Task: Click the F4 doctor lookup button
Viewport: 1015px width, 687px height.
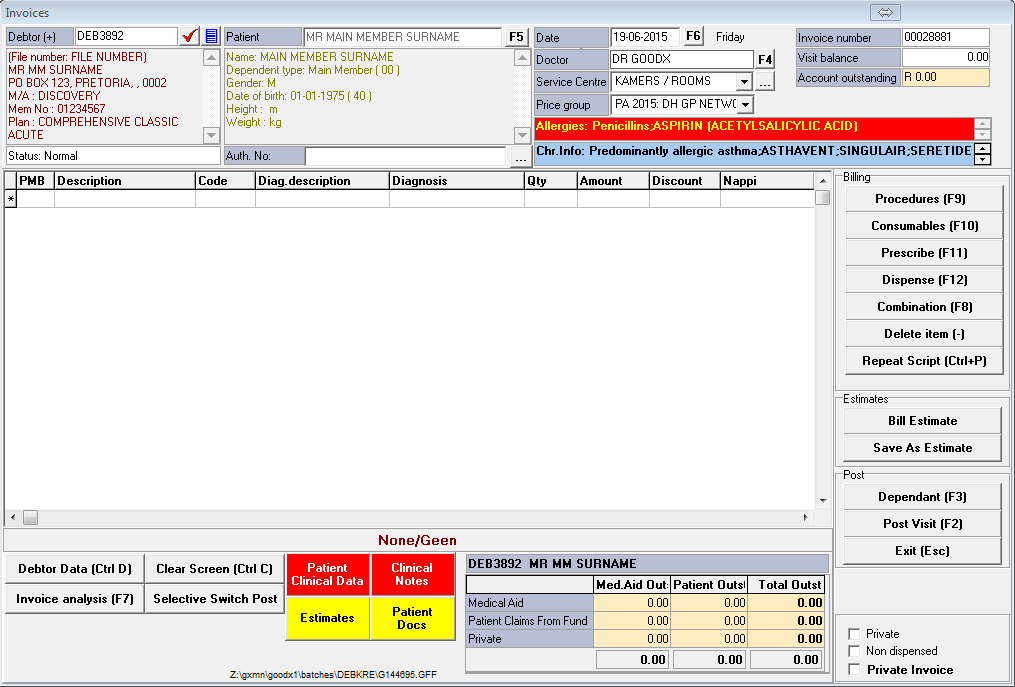Action: click(765, 60)
